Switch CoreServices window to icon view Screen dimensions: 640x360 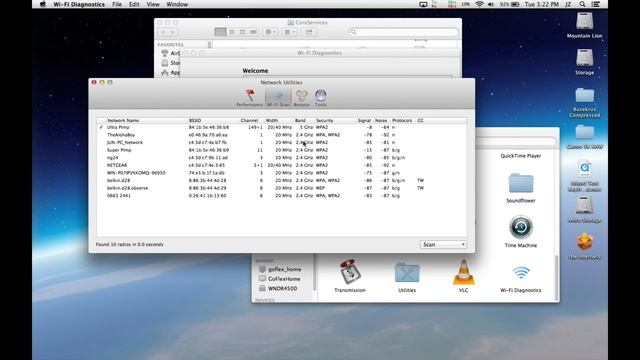220,32
